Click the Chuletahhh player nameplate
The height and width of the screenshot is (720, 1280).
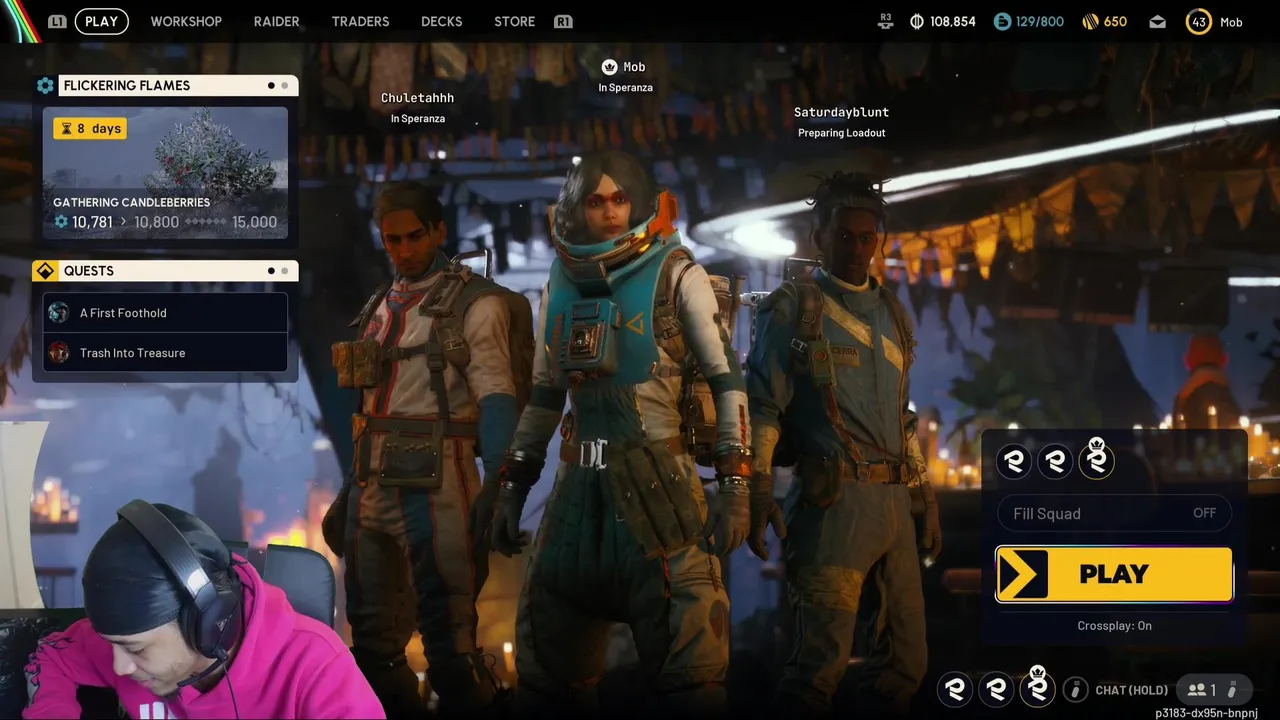click(417, 98)
